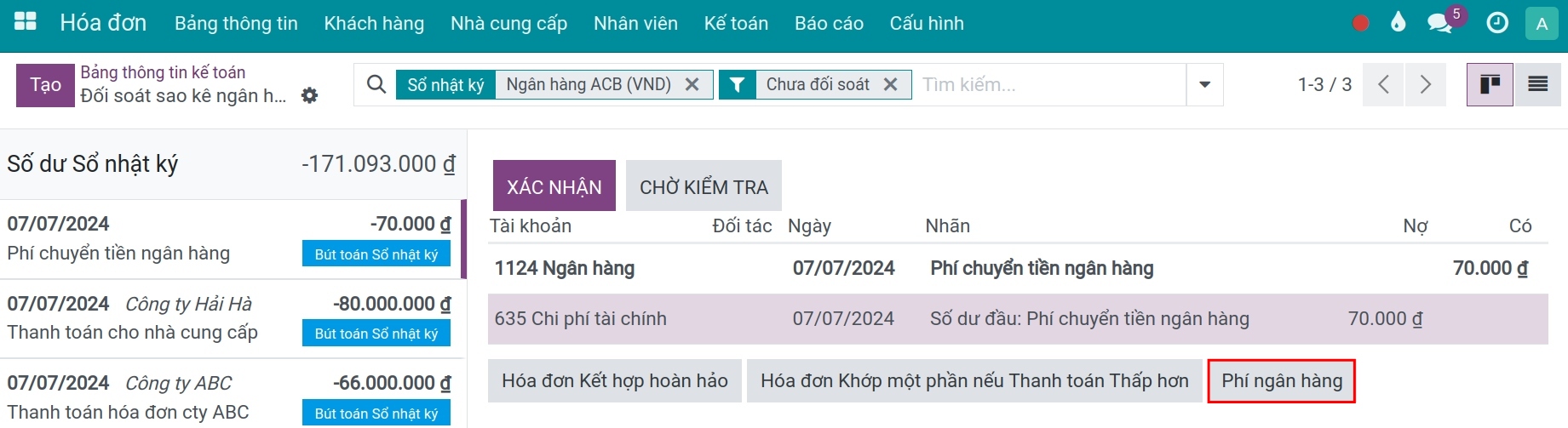Remove Chưa đối soát filter facet
Screen dimensions: 1568x428
(890, 84)
